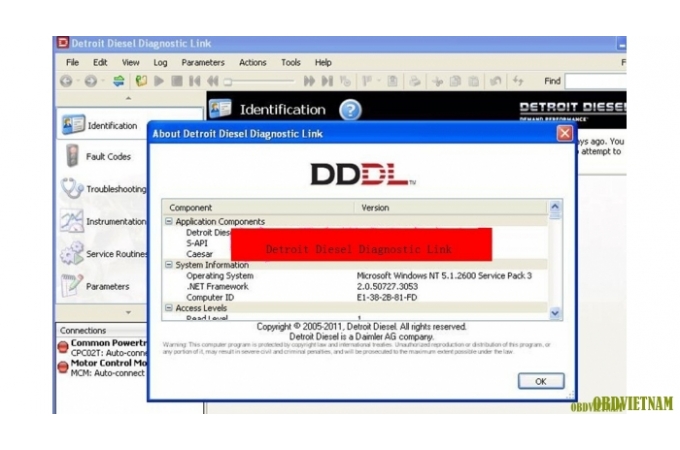Click the Find text input field
Viewport: 680px width, 450px height.
[x=595, y=81]
